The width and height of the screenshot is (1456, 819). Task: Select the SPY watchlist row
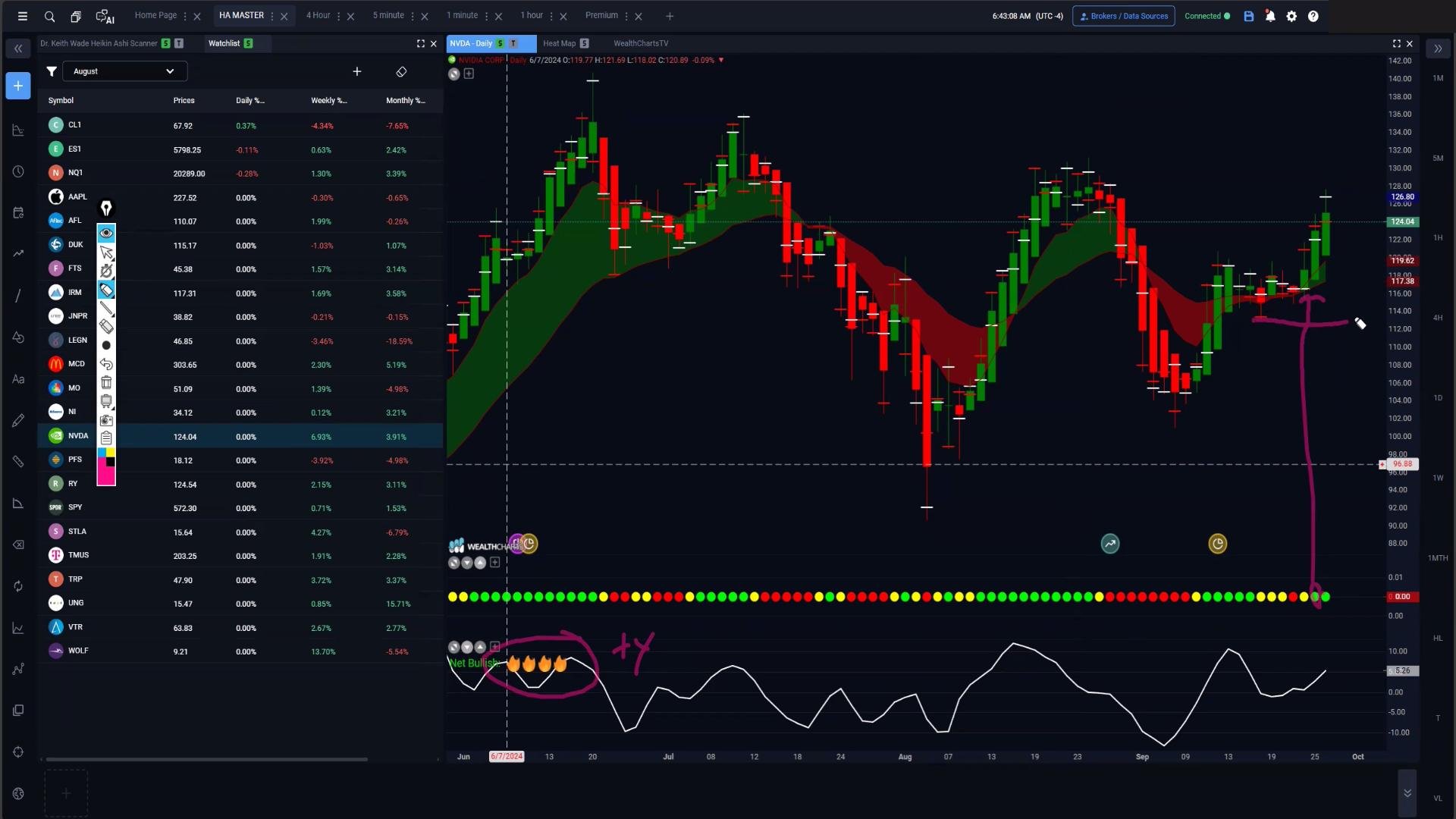click(x=240, y=508)
